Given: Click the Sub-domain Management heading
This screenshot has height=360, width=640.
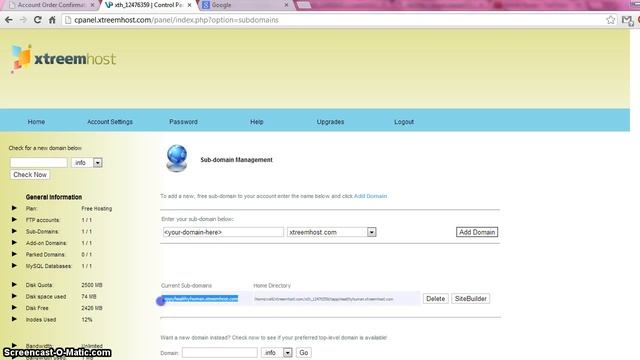Looking at the screenshot, I should coord(236,160).
